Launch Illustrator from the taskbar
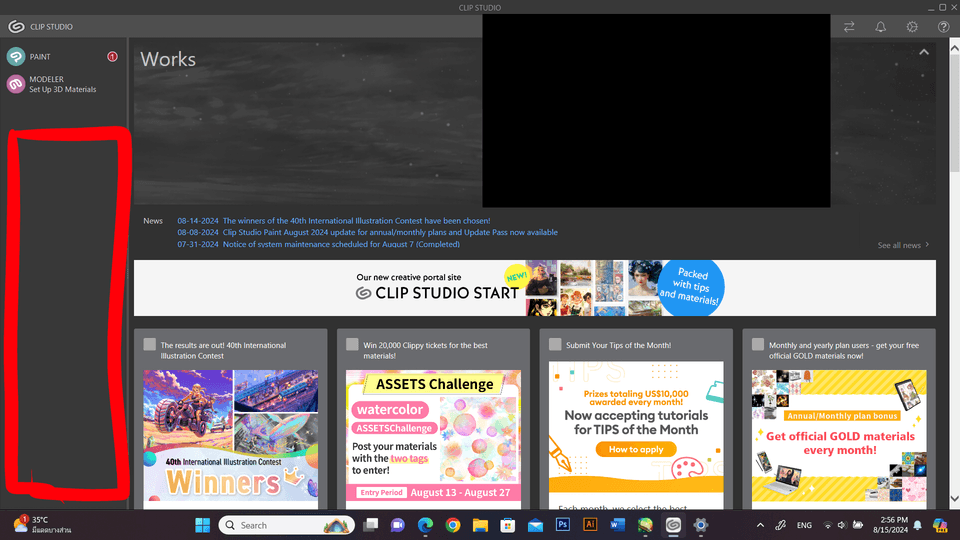This screenshot has height=540, width=960. (x=590, y=525)
